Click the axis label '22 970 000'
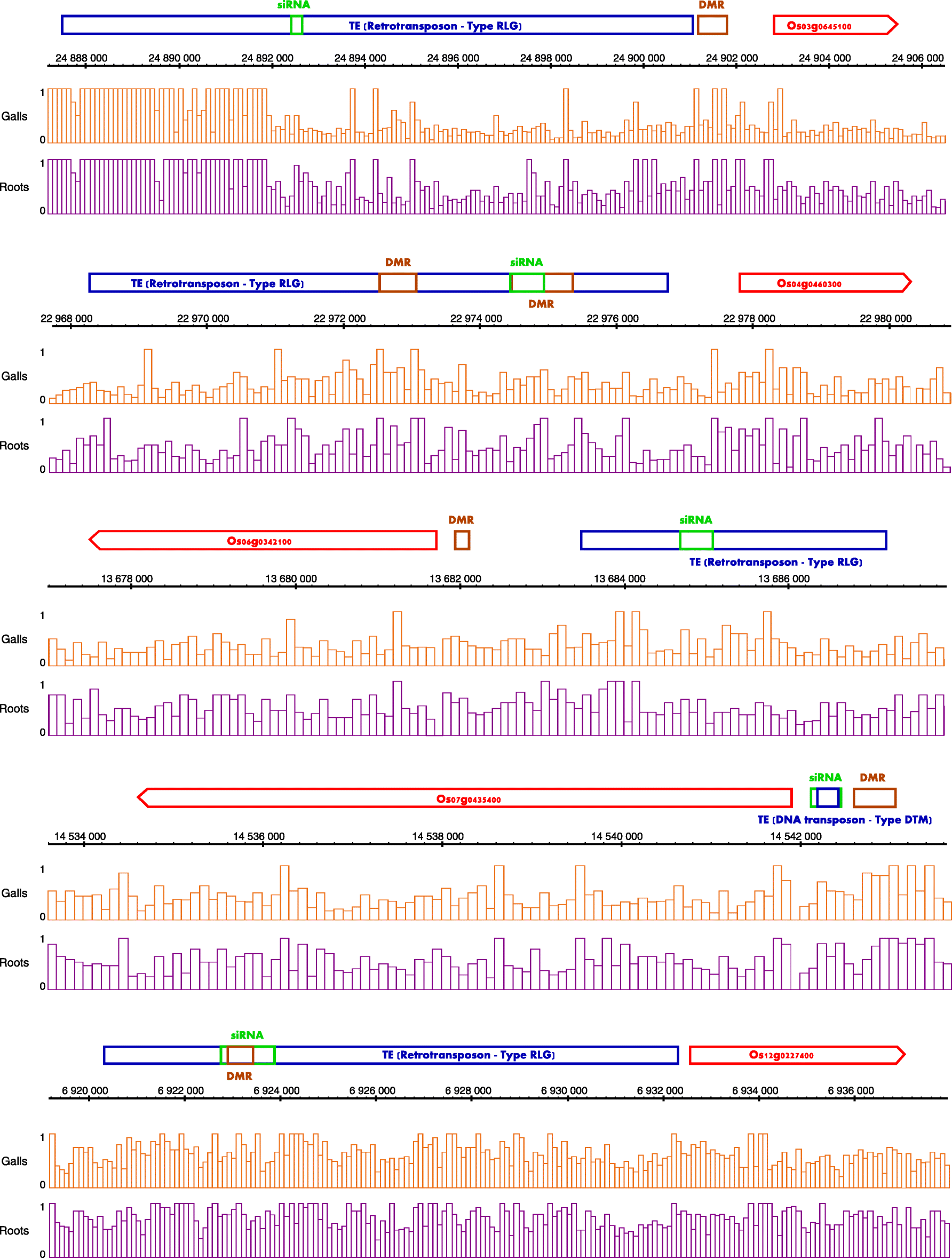Viewport: 952px width, 1258px height. coord(203,319)
